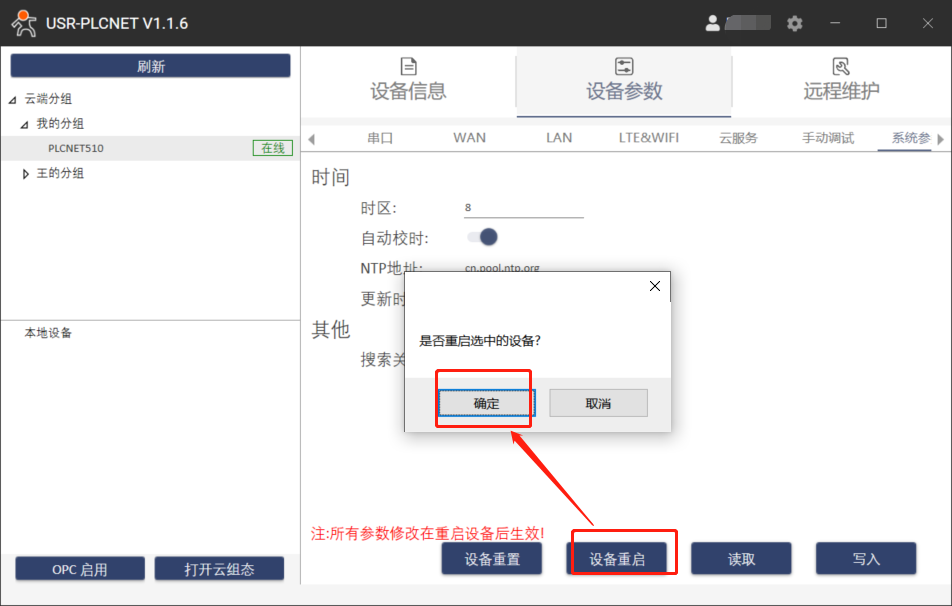Expand the 王的分组 tree node

tap(25, 174)
